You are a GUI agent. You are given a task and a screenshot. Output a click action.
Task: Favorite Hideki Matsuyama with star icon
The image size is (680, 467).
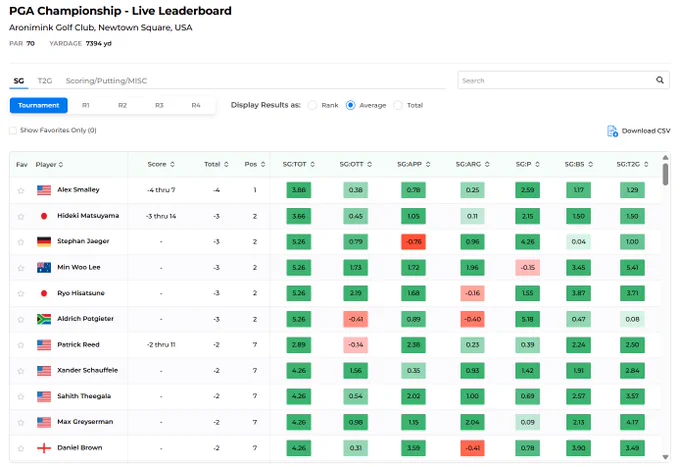pyautogui.click(x=20, y=216)
